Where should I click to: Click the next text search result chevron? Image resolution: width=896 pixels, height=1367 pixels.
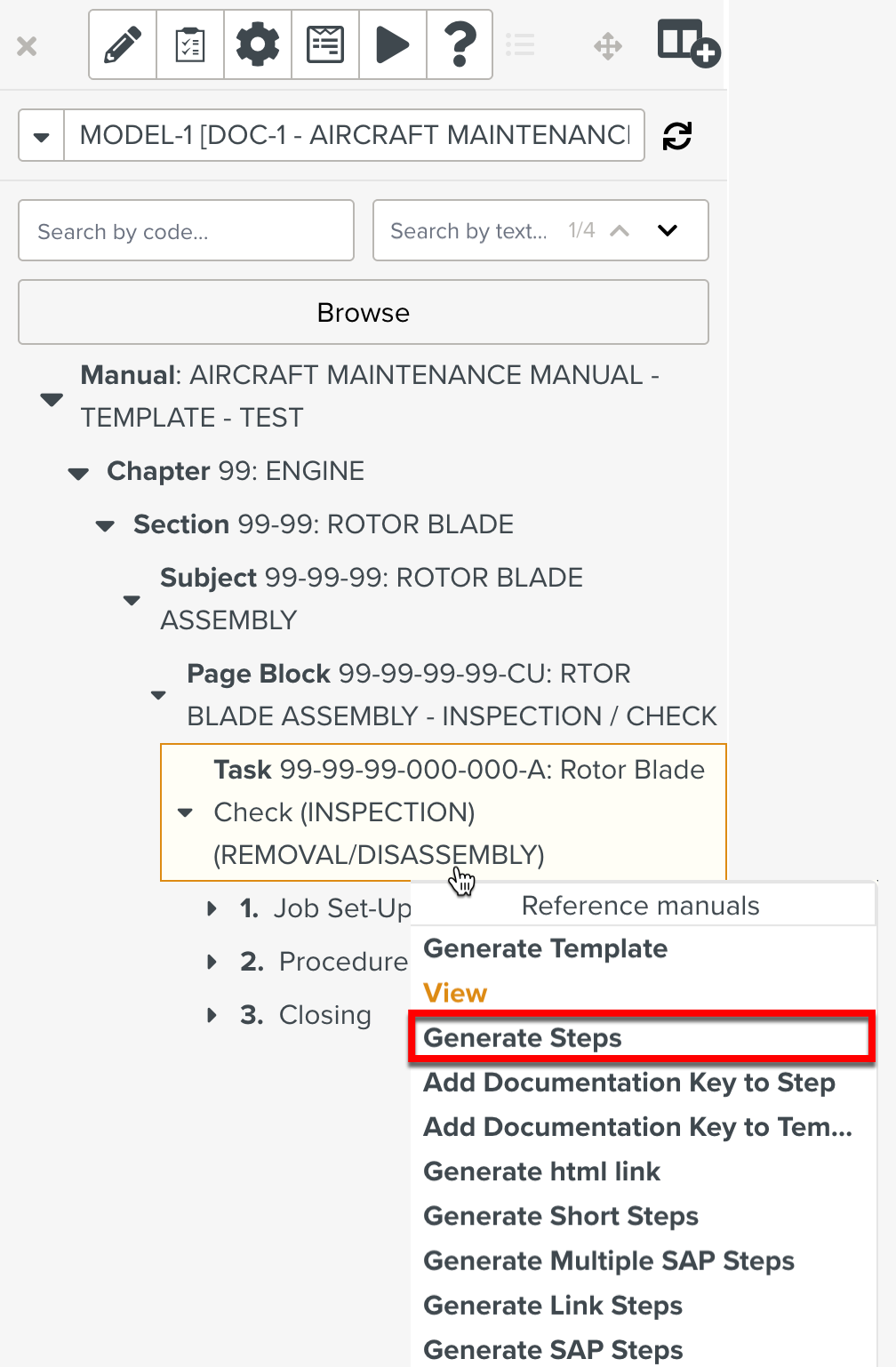(667, 230)
